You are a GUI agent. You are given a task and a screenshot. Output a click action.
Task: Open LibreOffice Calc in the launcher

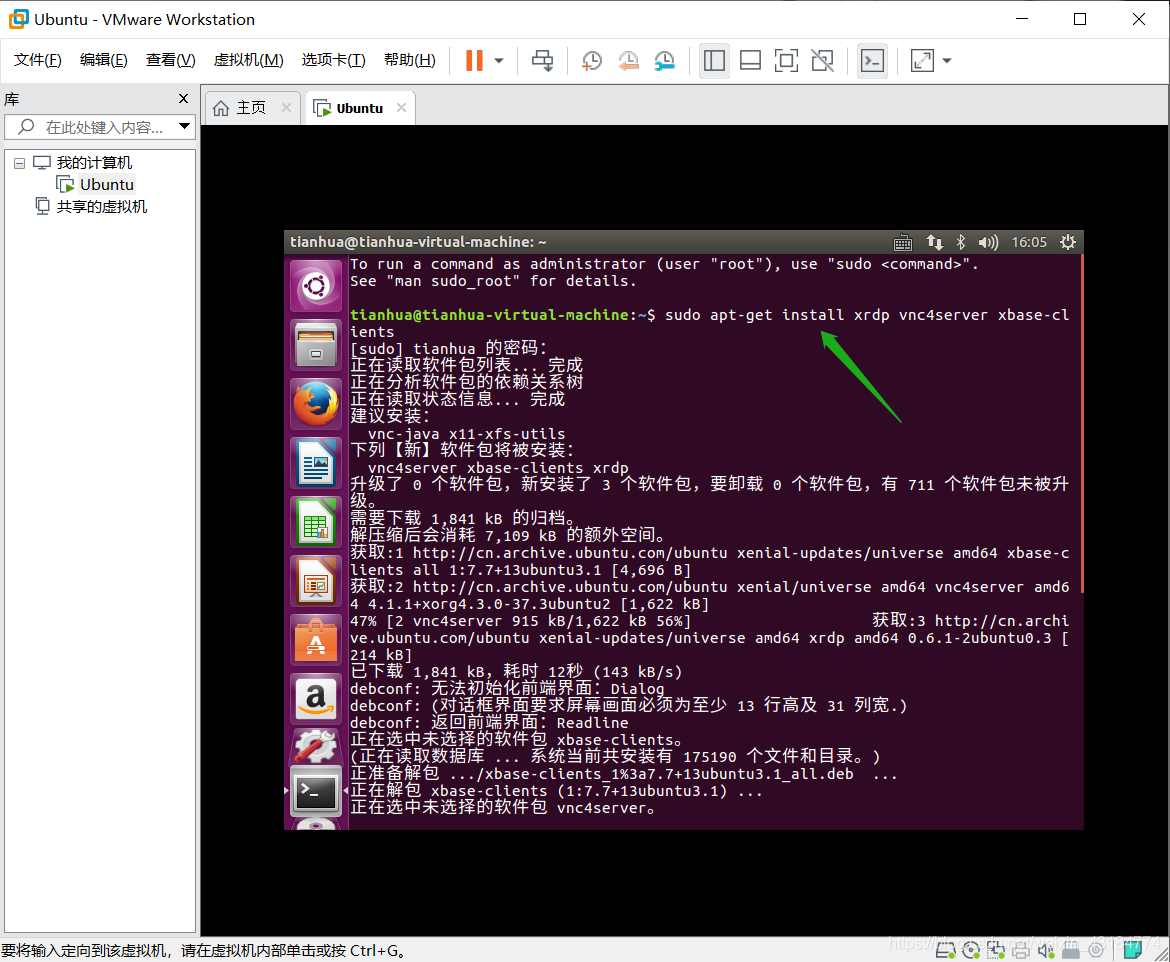click(316, 522)
